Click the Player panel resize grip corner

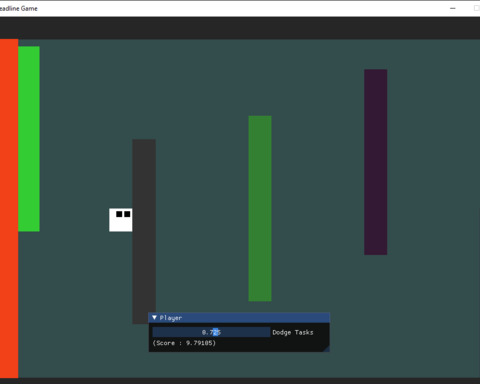(326, 348)
